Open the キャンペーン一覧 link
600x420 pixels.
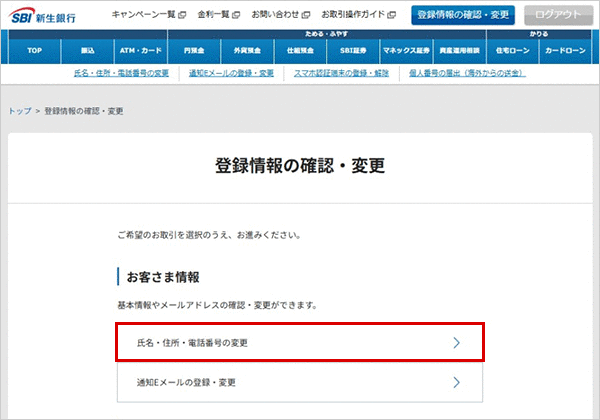[x=148, y=15]
